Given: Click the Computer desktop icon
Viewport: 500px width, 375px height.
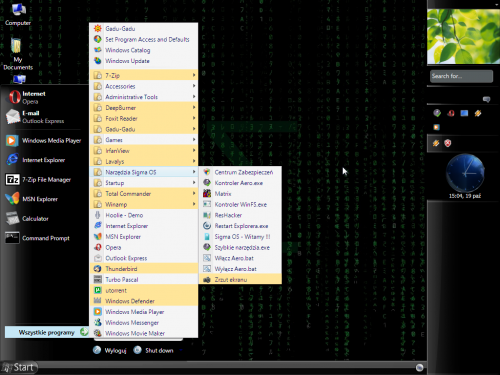Looking at the screenshot, I should coord(18,14).
